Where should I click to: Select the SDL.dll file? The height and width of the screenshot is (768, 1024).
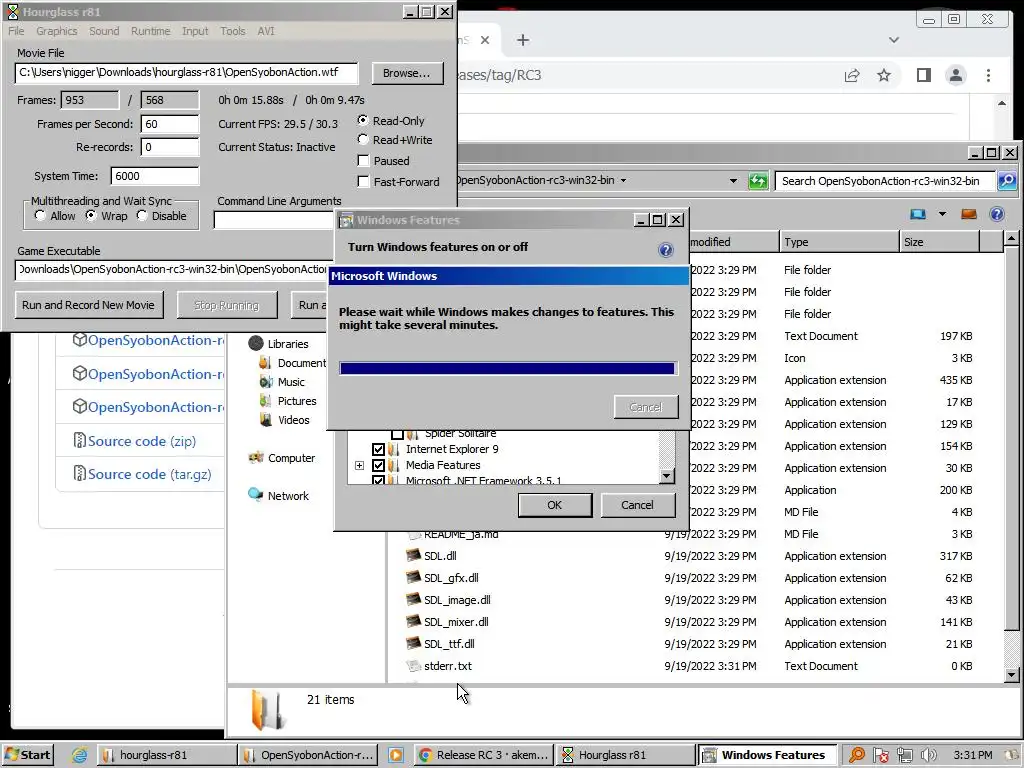[440, 556]
